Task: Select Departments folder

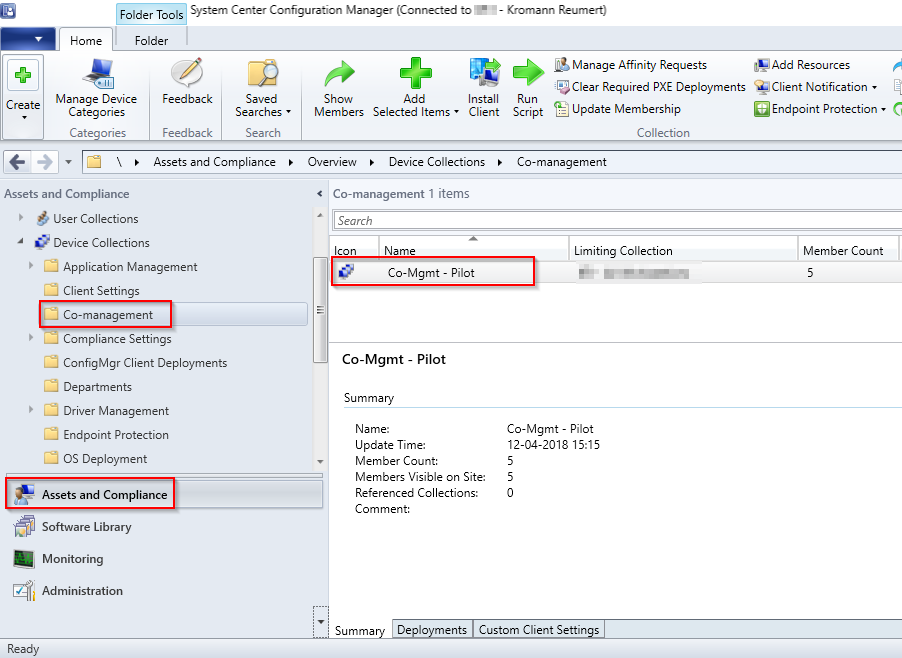Action: click(x=97, y=387)
